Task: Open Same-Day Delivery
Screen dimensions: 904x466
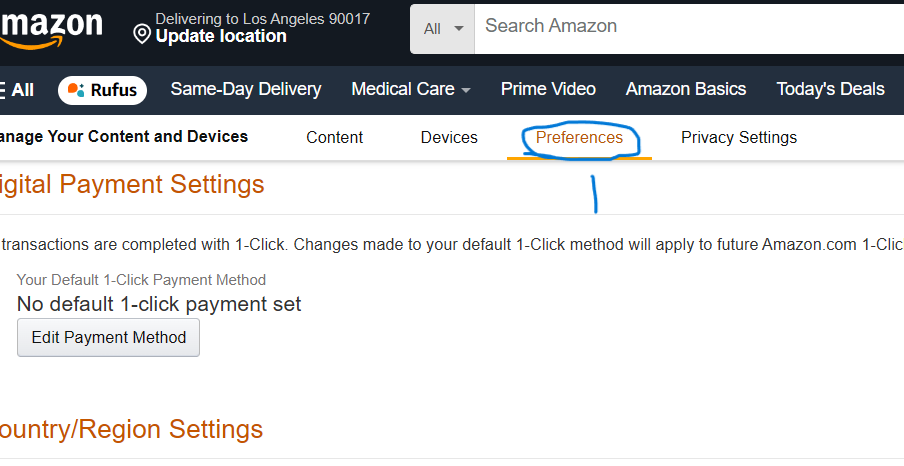Action: pos(246,89)
